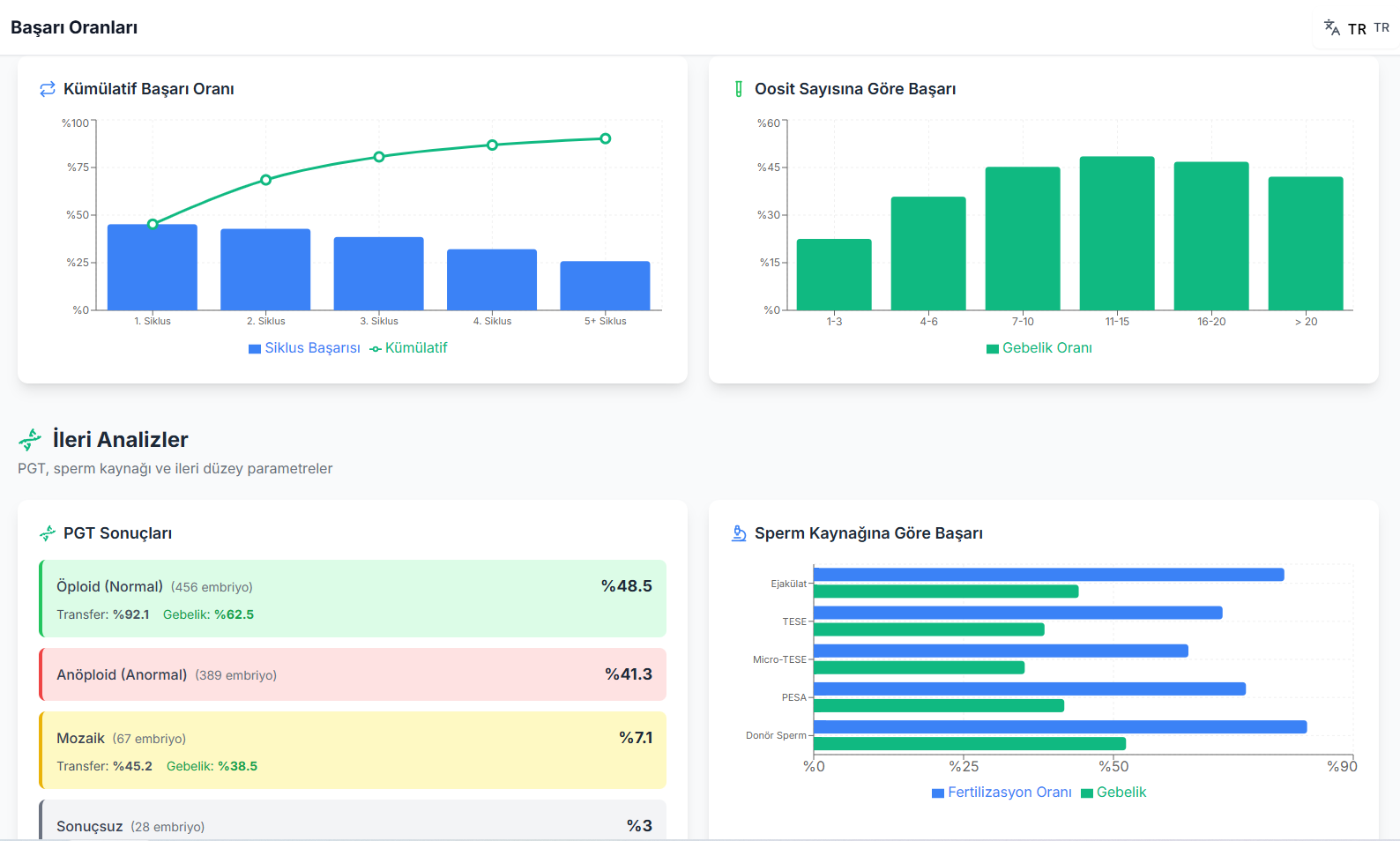1400x841 pixels.
Task: Click cumulative line point above 2. Siklus
Action: point(265,180)
